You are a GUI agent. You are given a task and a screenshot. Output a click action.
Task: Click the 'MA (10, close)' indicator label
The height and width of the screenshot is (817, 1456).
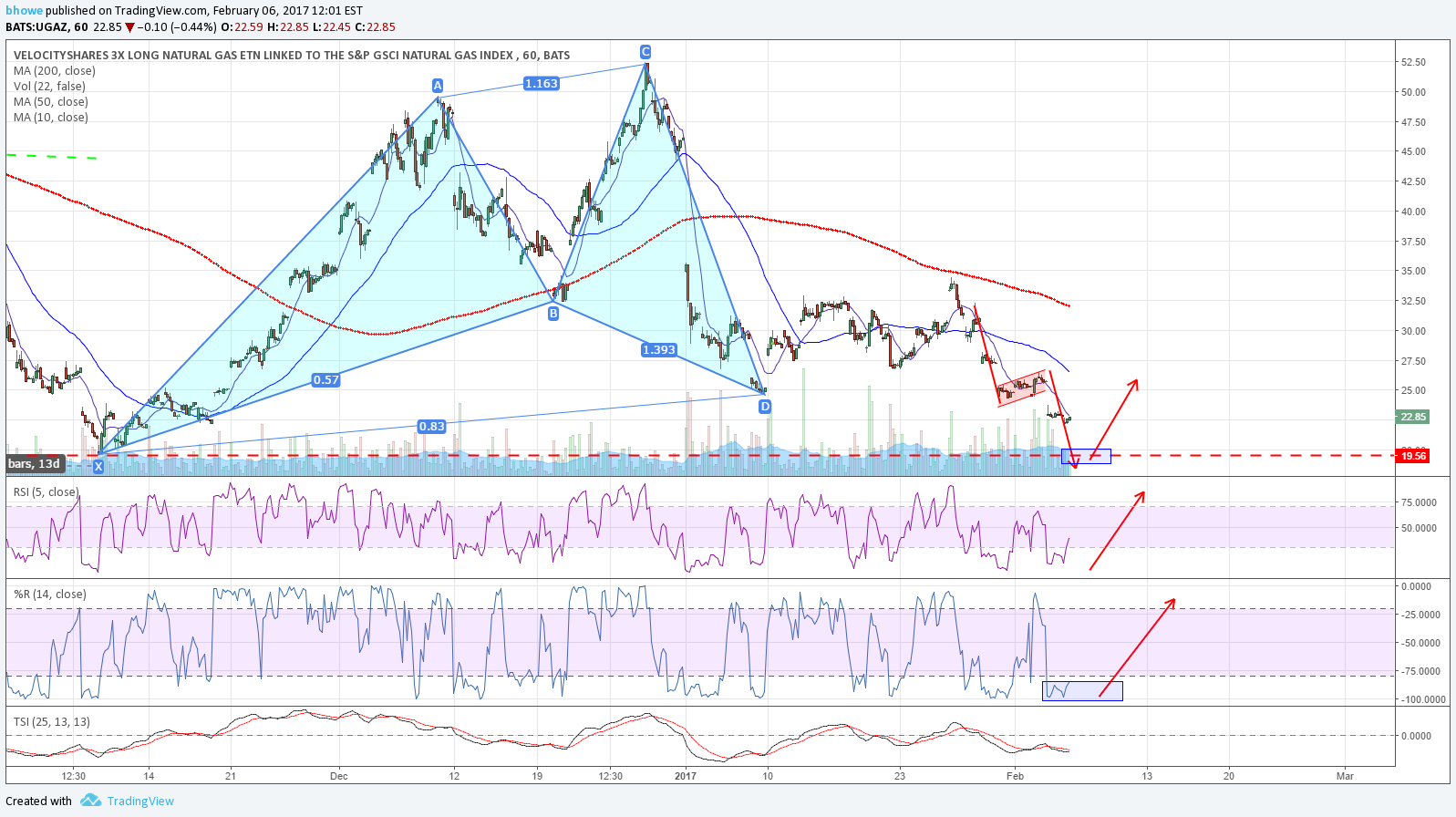coord(51,118)
